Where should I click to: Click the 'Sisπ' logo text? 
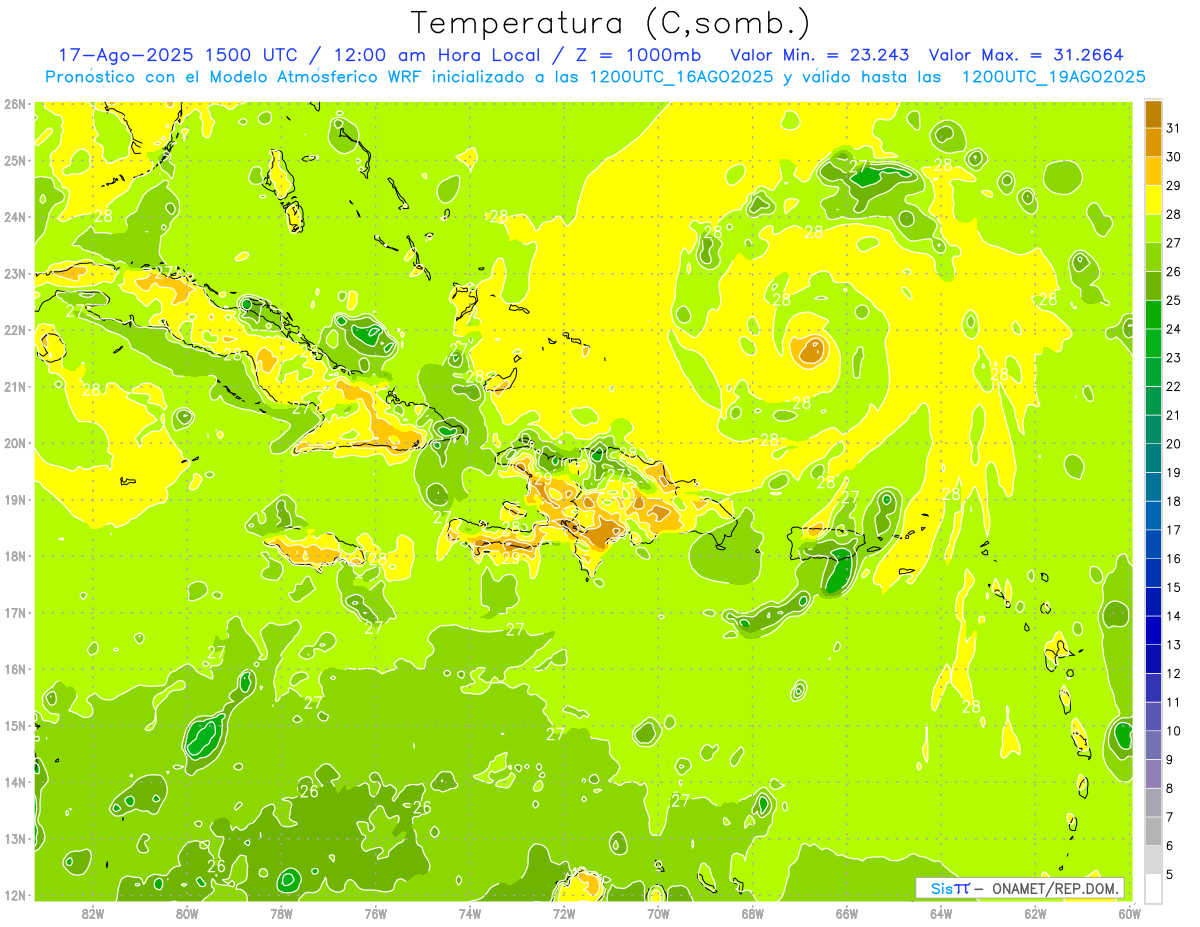coord(950,888)
